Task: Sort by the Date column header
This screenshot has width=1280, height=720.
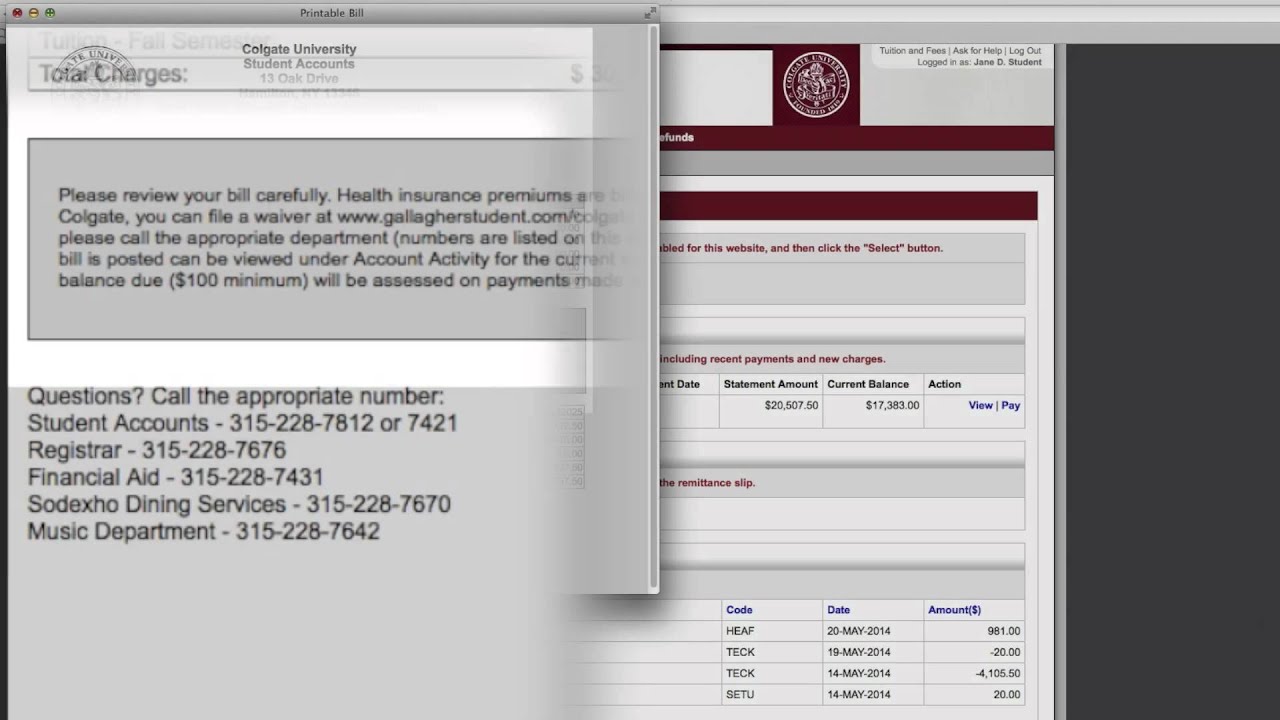Action: (x=838, y=610)
